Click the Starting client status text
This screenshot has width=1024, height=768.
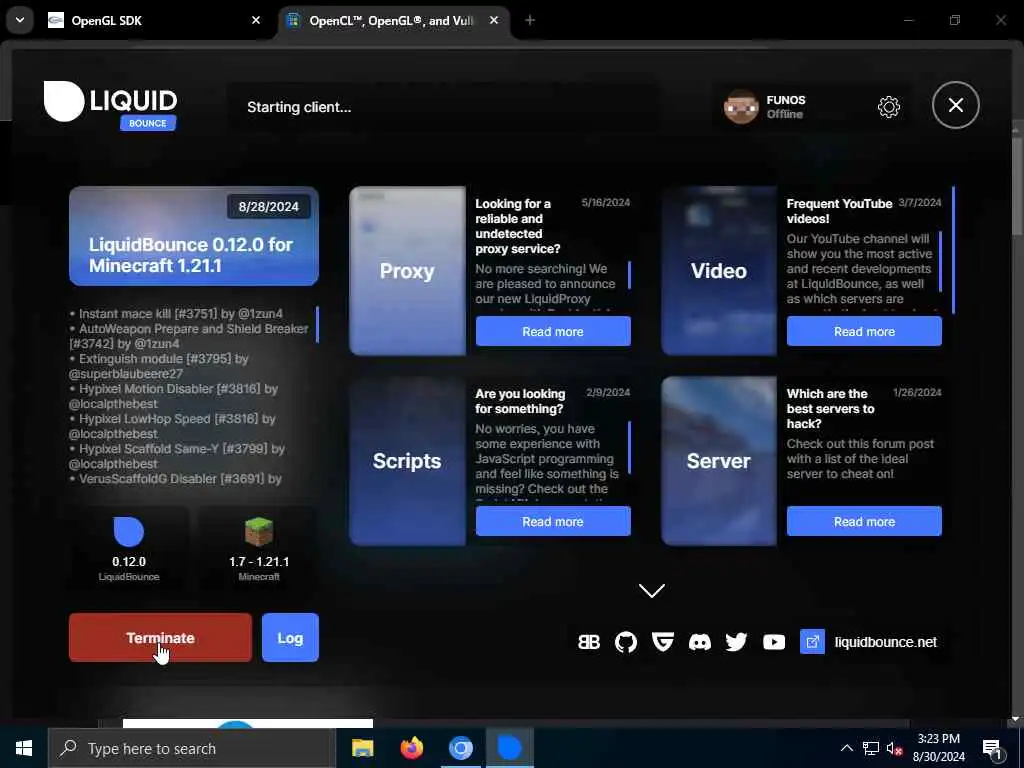point(299,107)
